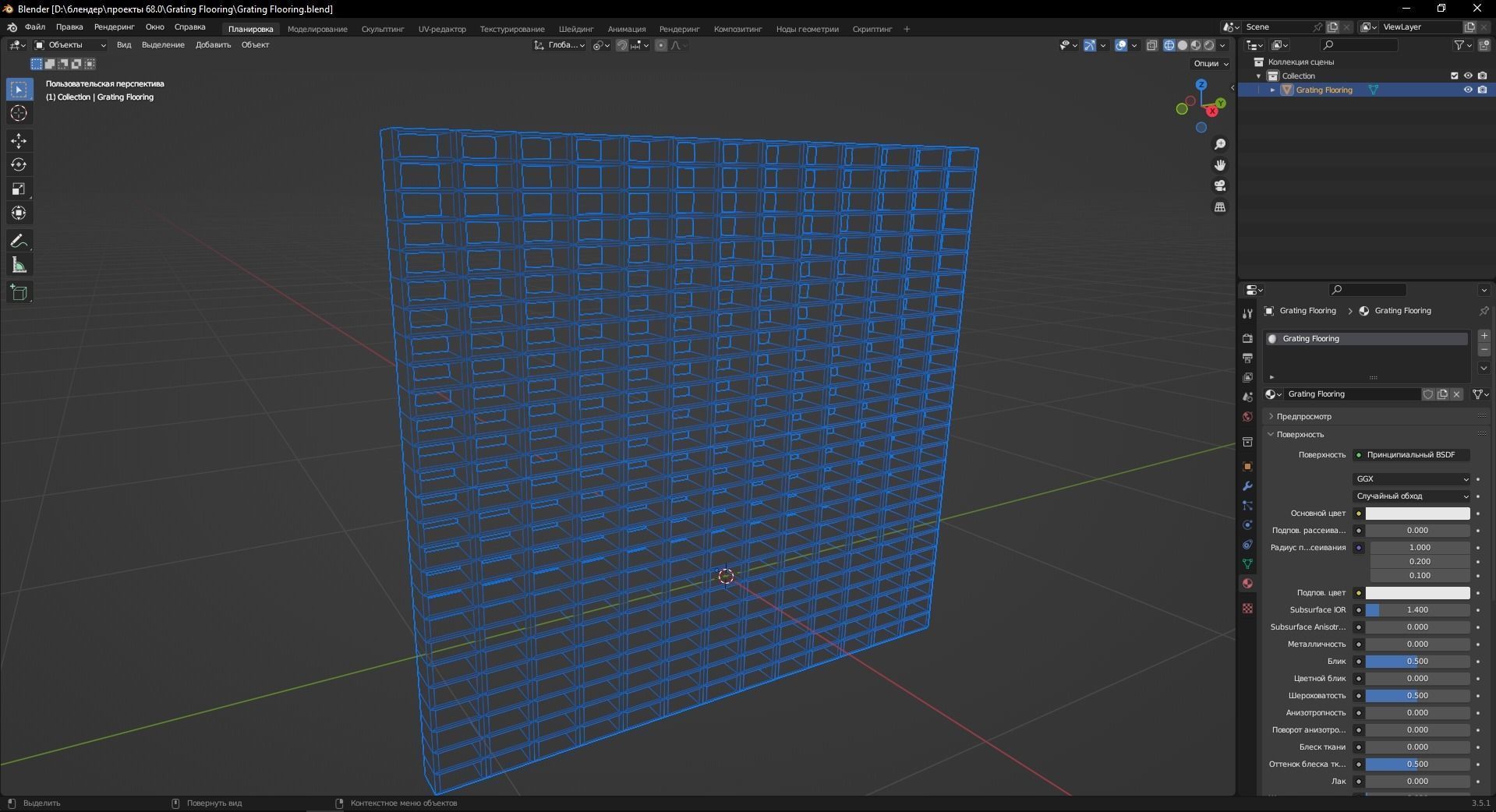Viewport: 1496px width, 812px height.
Task: Disable Grating Flooring in renders camera icon
Action: click(x=1482, y=90)
